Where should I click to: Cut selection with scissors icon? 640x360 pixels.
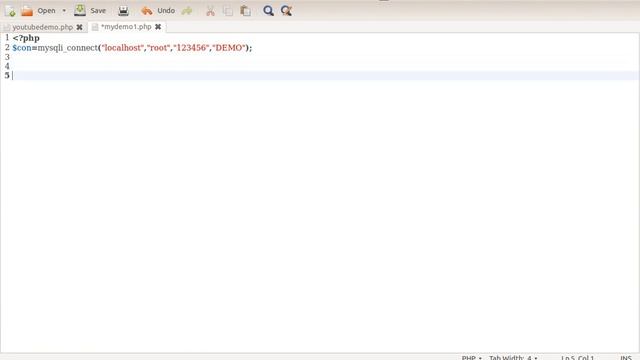pos(210,11)
